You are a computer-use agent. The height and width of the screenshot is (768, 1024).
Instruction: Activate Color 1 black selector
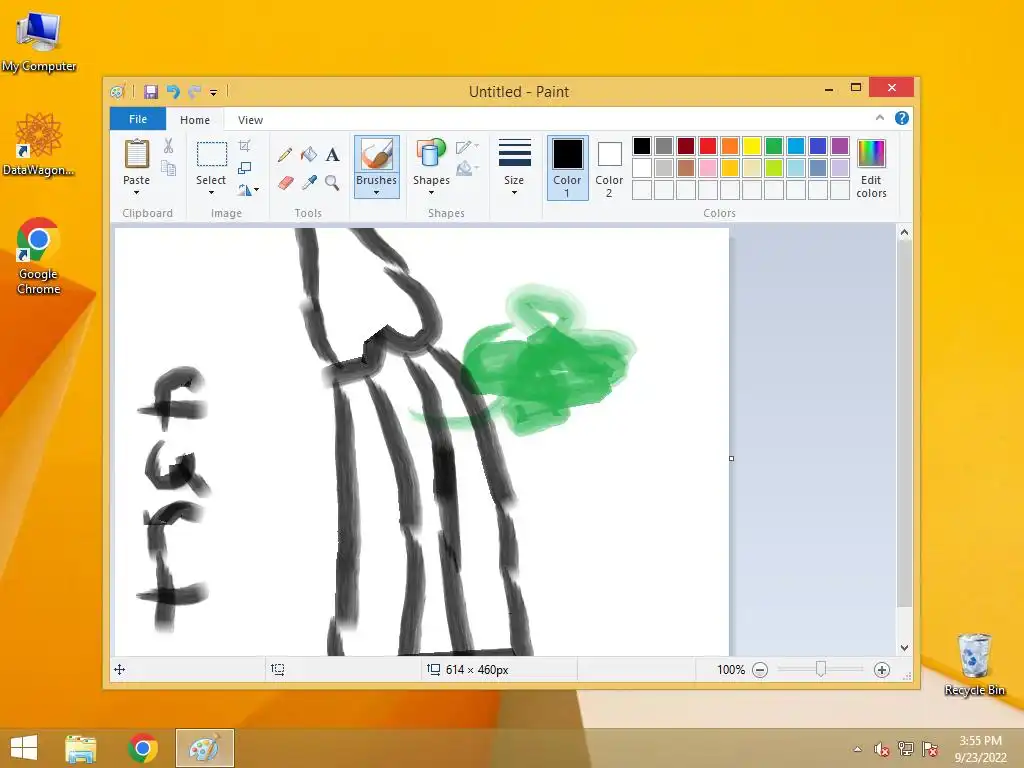568,168
